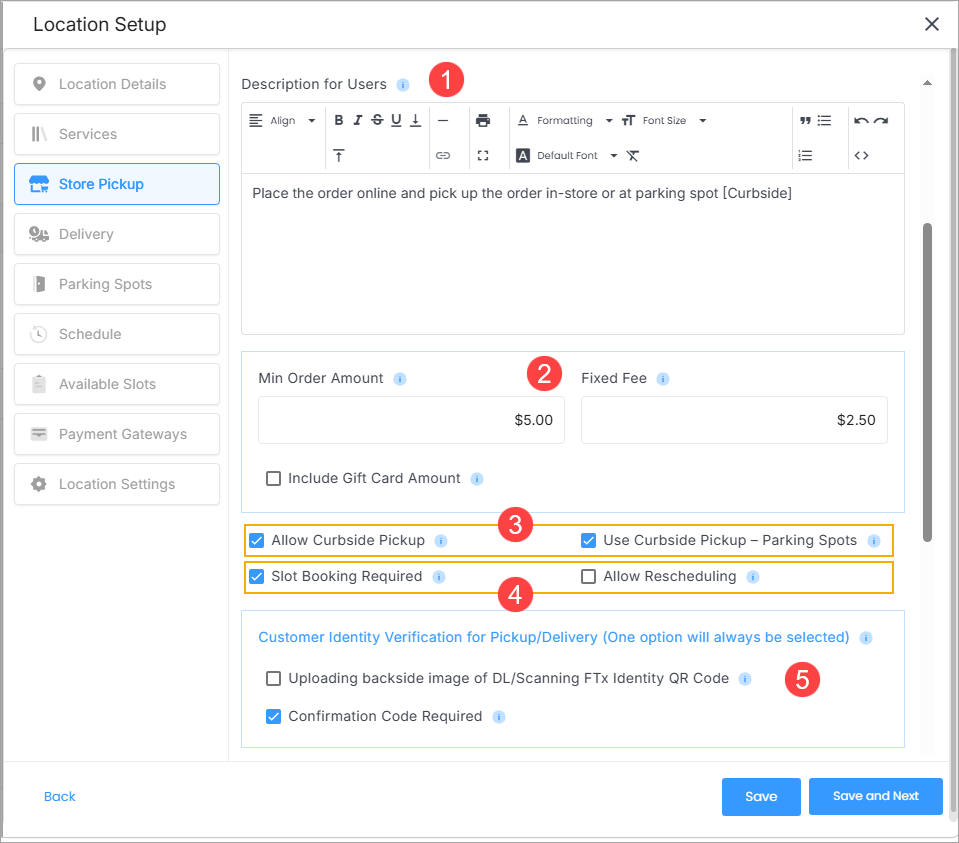Viewport: 959px width, 843px height.
Task: Show info for Use Curbside Pickup Parking Spots
Action: [874, 541]
